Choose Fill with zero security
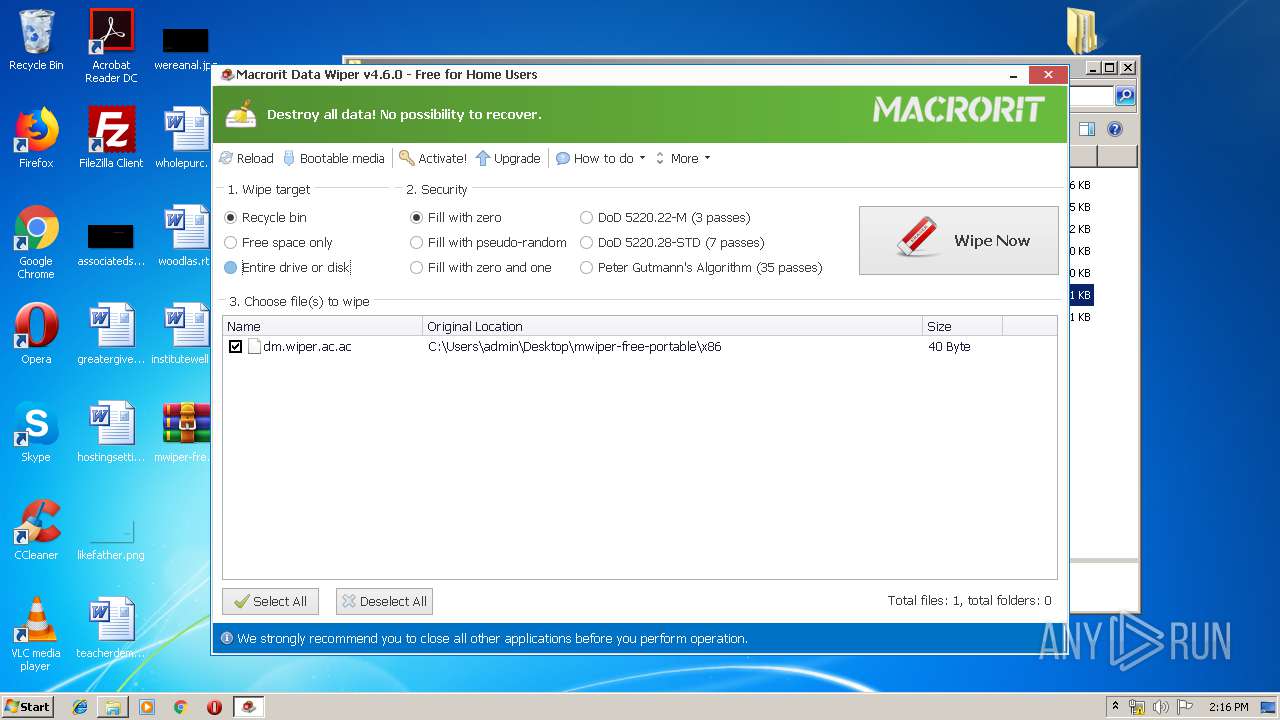Image resolution: width=1280 pixels, height=720 pixels. (x=456, y=217)
